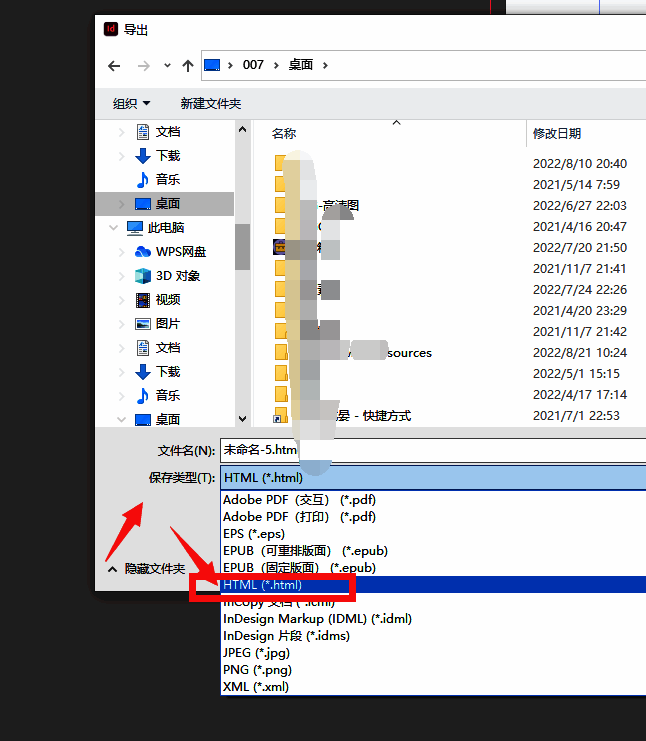
Task: Click the navigation pane scrollbar down arrow
Action: click(242, 420)
